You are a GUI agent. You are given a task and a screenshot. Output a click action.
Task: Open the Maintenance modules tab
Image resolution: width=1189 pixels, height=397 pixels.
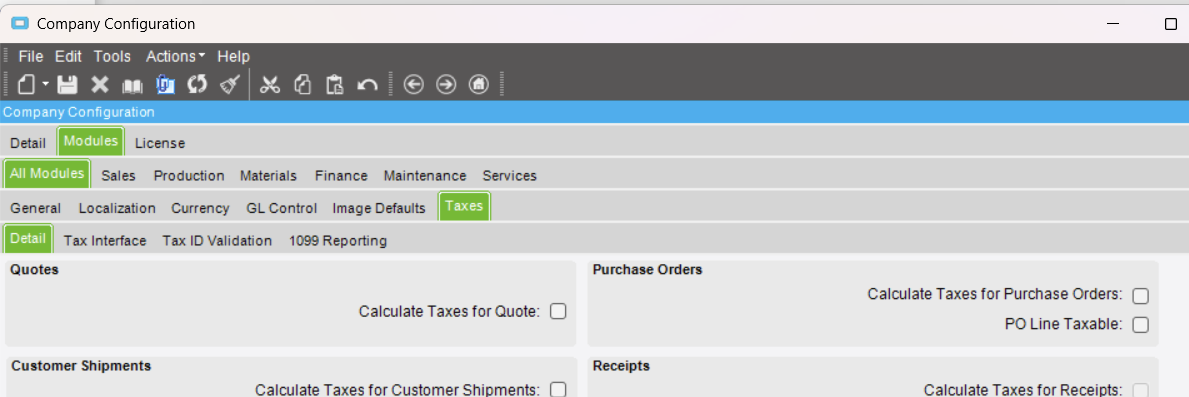coord(425,175)
